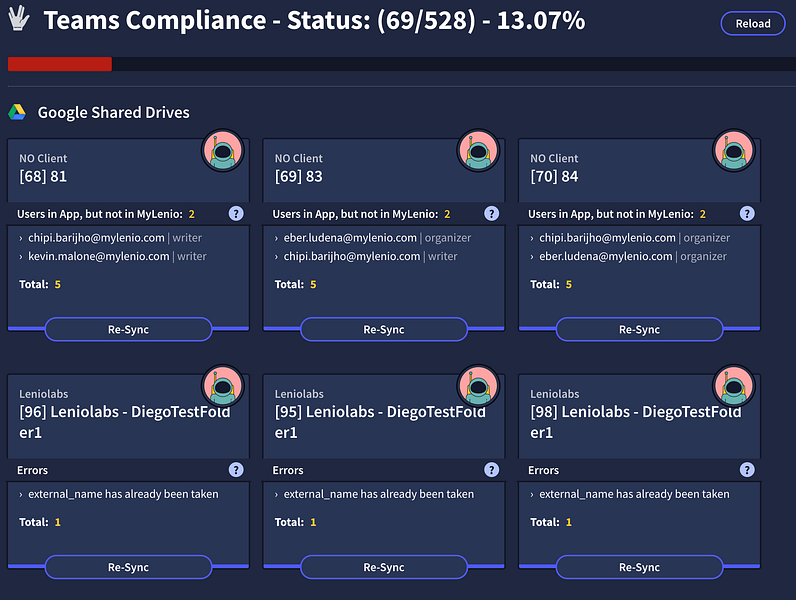Click Total 5 in card [69] 83
796x600 pixels.
click(x=295, y=284)
